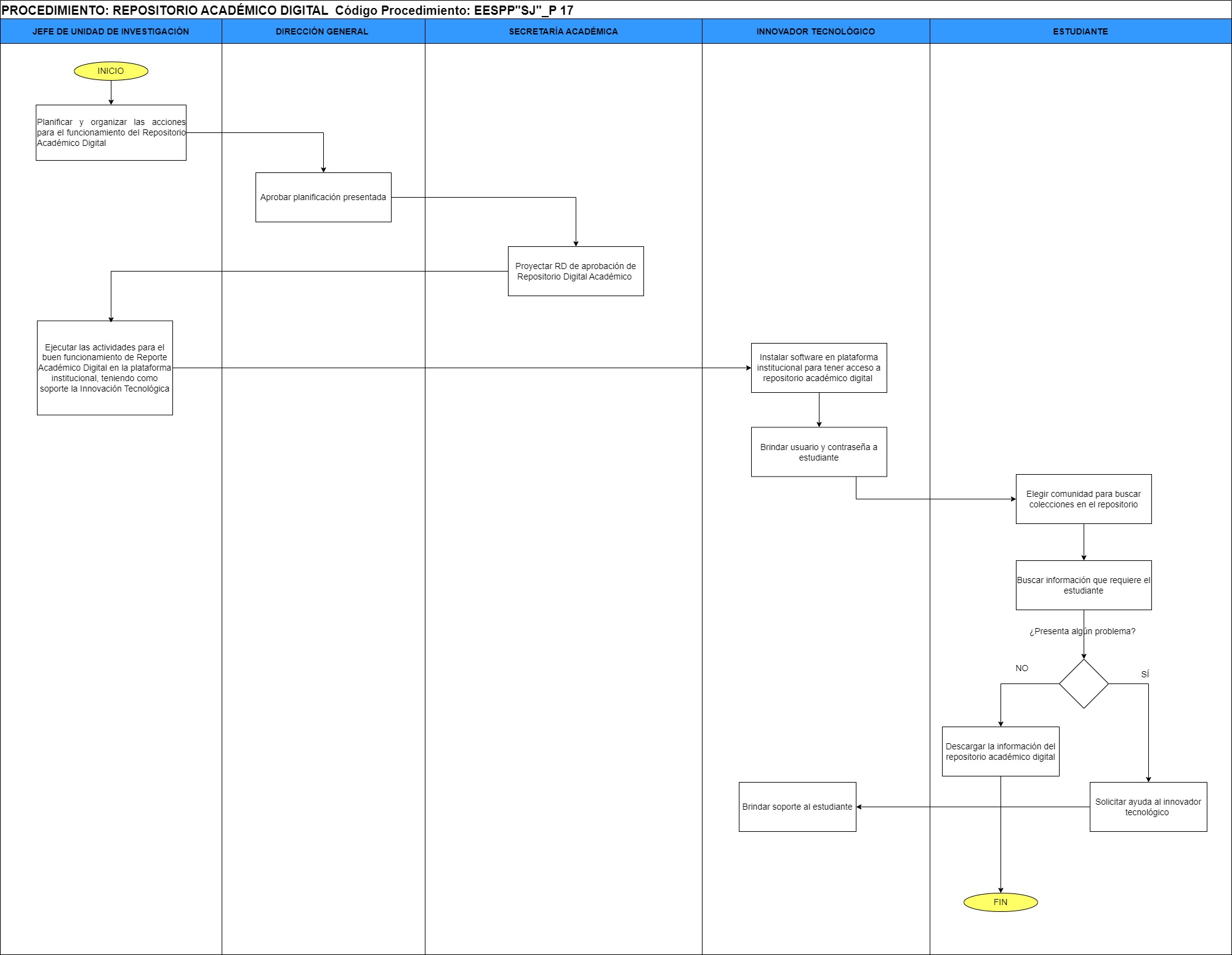
Task: Click the '¿Presenta algún problema?' question label
Action: (x=1082, y=631)
